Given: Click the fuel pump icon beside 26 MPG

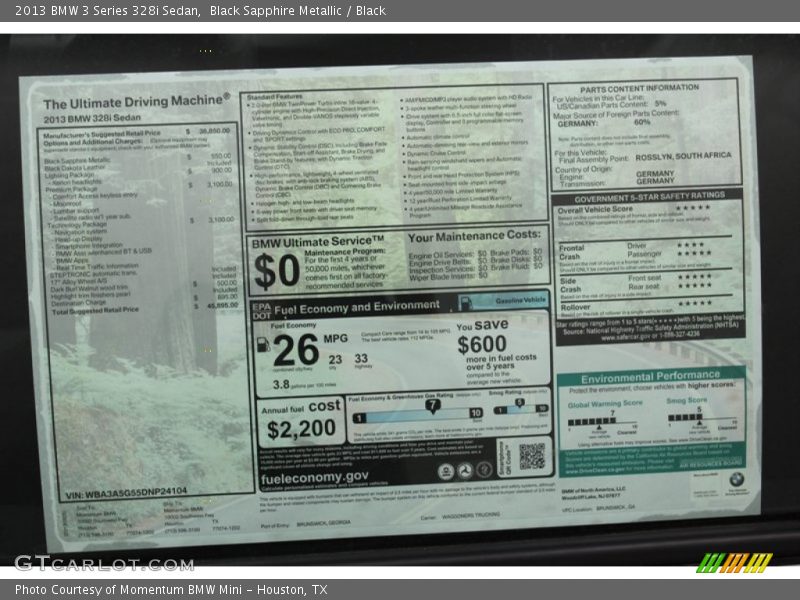Looking at the screenshot, I should (263, 345).
